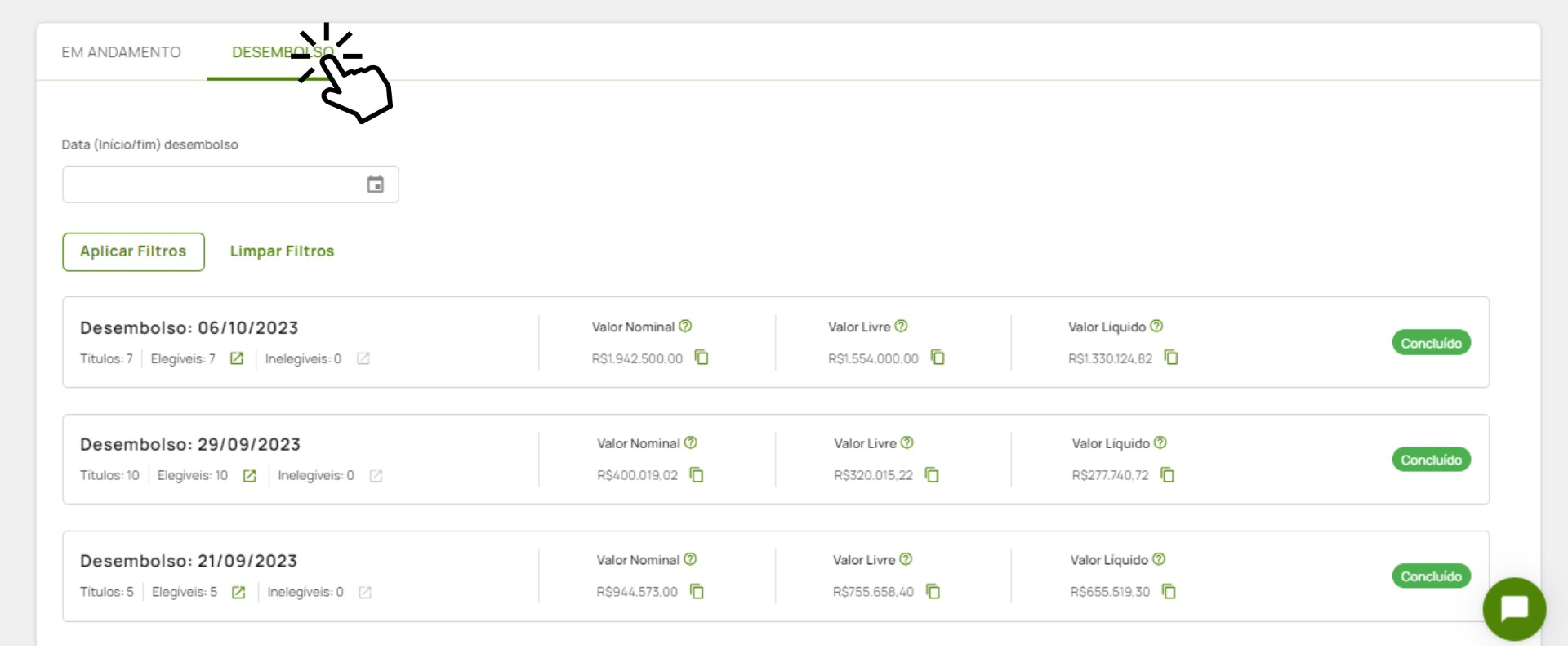The height and width of the screenshot is (649, 1568).
Task: Open the calendar date picker icon
Action: click(x=375, y=184)
